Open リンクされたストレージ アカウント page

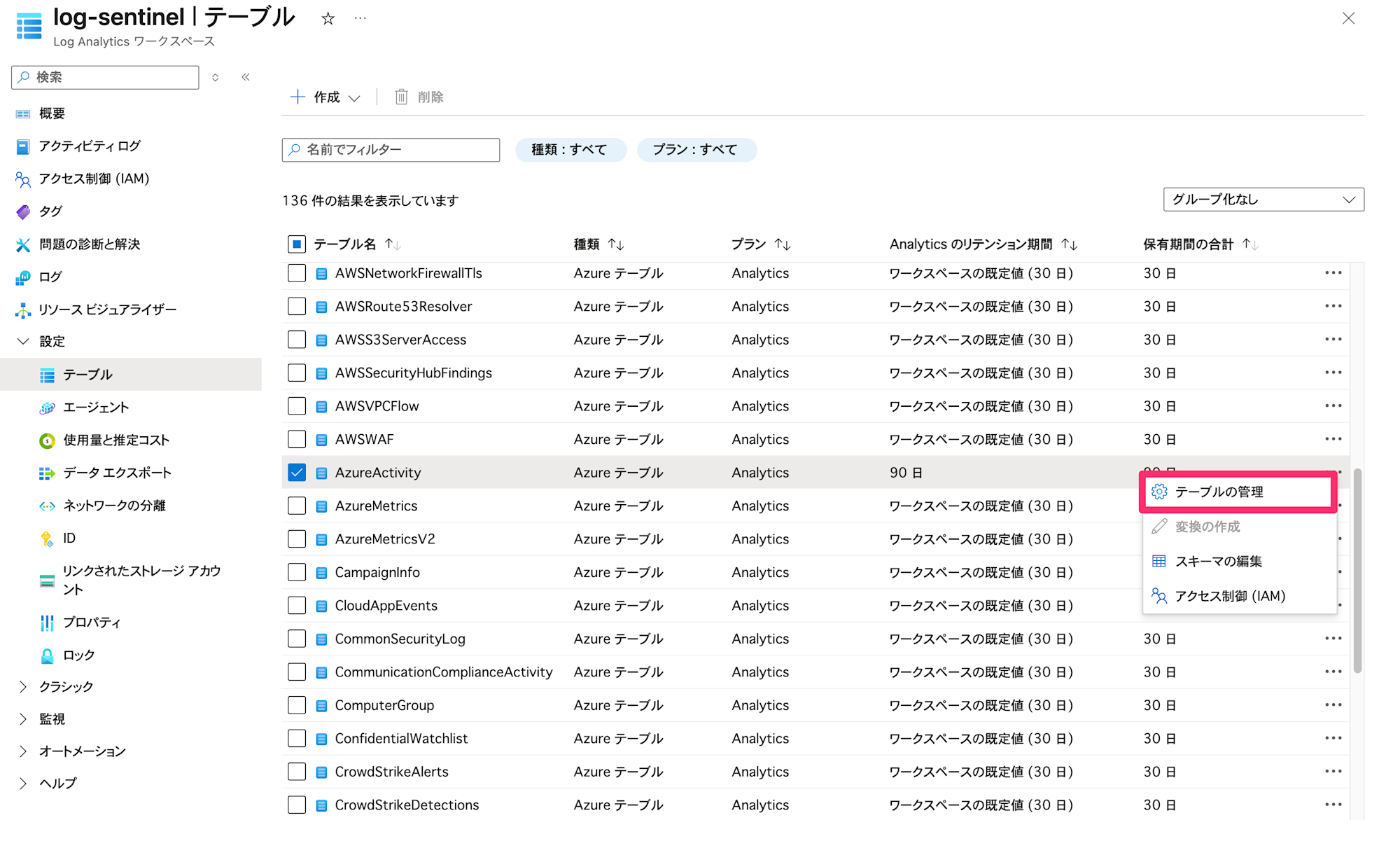point(141,580)
